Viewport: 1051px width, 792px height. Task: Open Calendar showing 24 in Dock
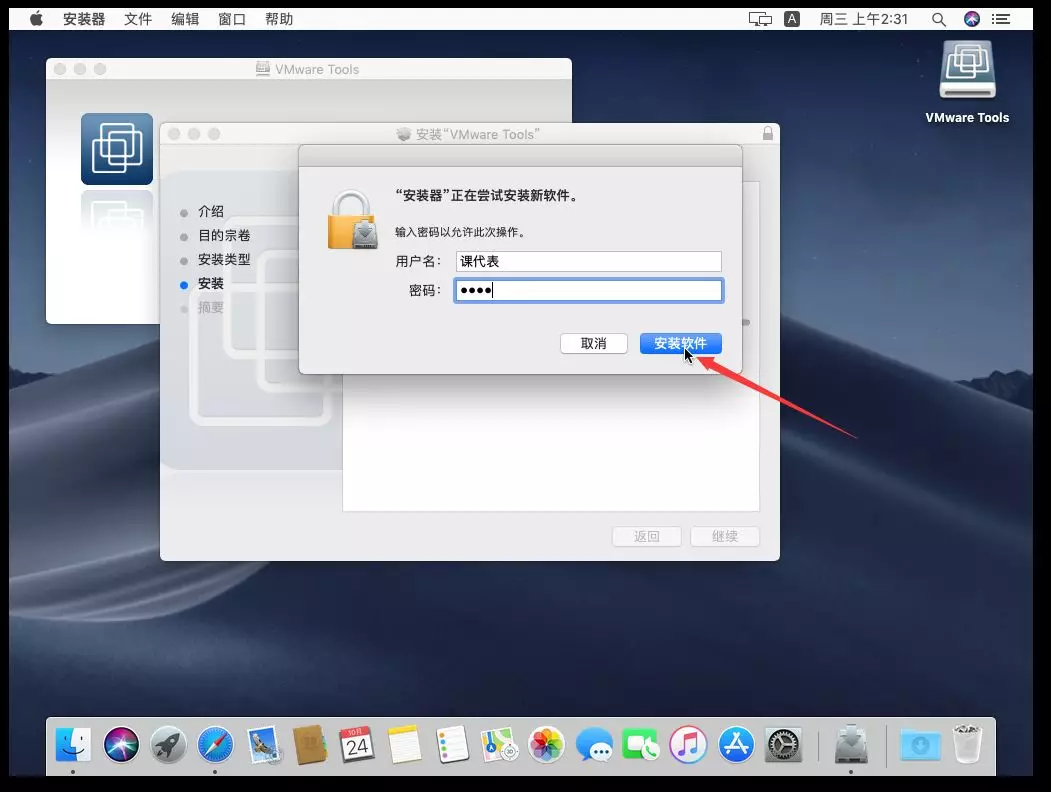pyautogui.click(x=357, y=744)
